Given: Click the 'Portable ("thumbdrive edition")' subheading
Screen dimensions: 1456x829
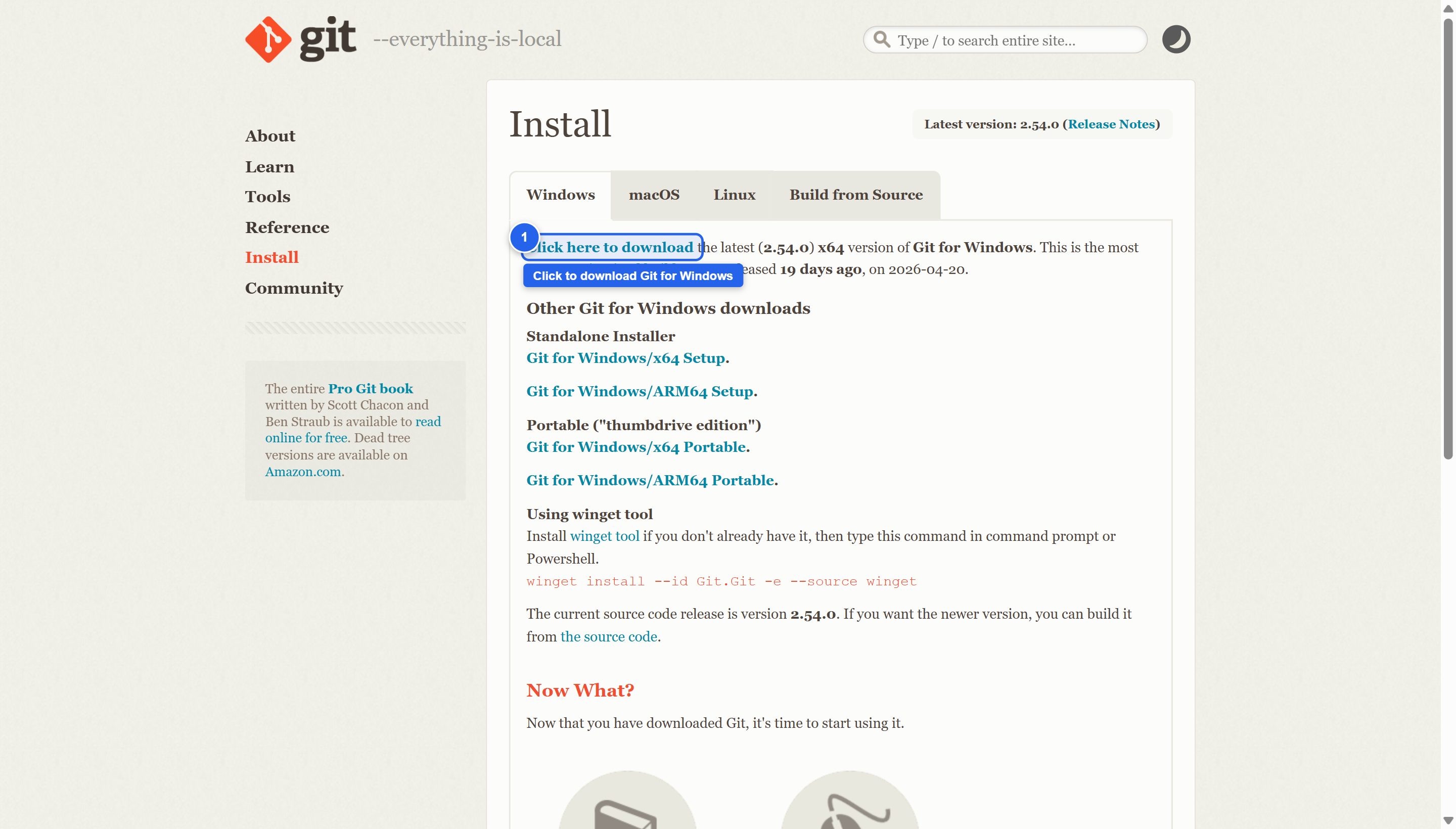Looking at the screenshot, I should pyautogui.click(x=644, y=425).
